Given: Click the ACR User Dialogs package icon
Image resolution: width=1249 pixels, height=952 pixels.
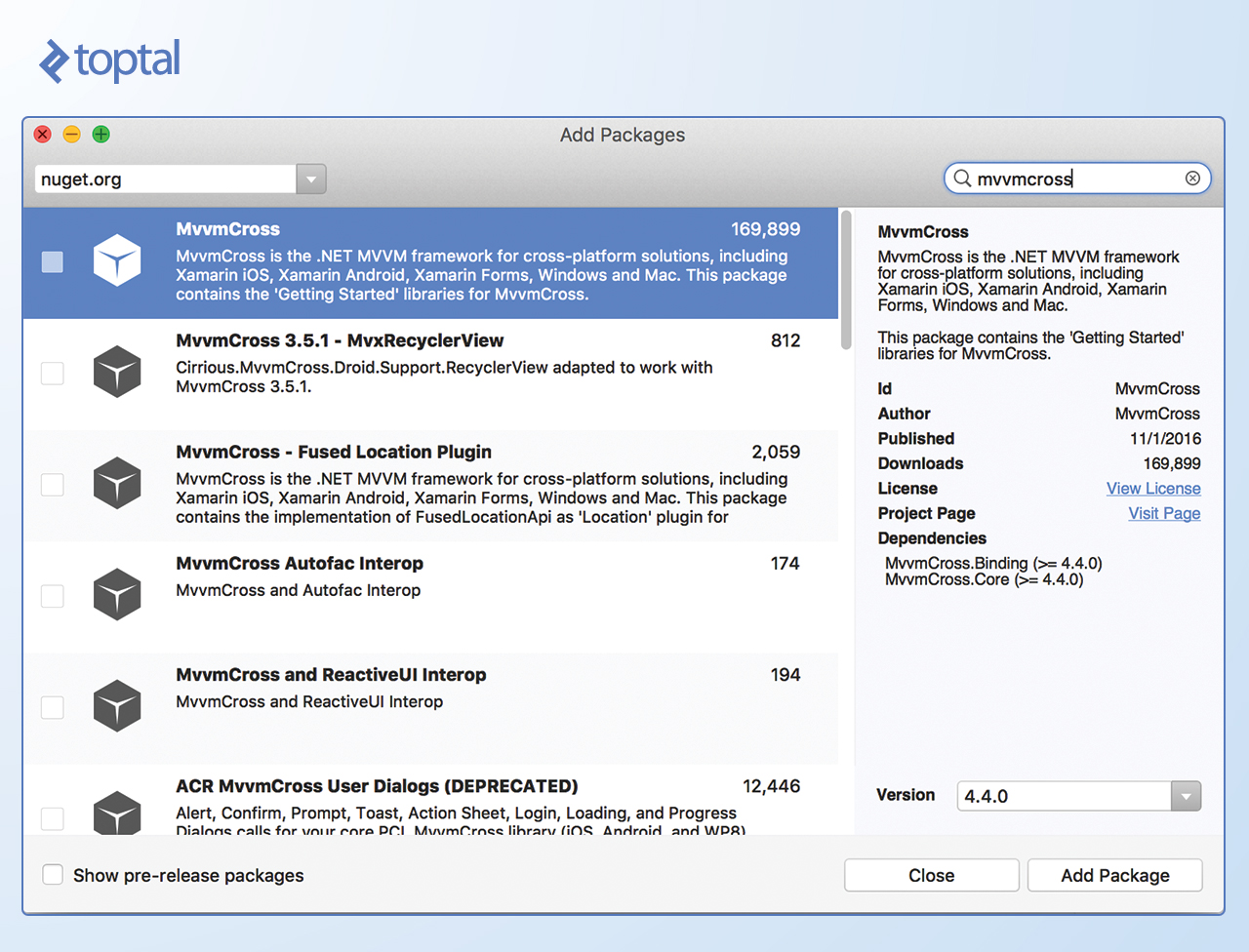Looking at the screenshot, I should point(117,813).
